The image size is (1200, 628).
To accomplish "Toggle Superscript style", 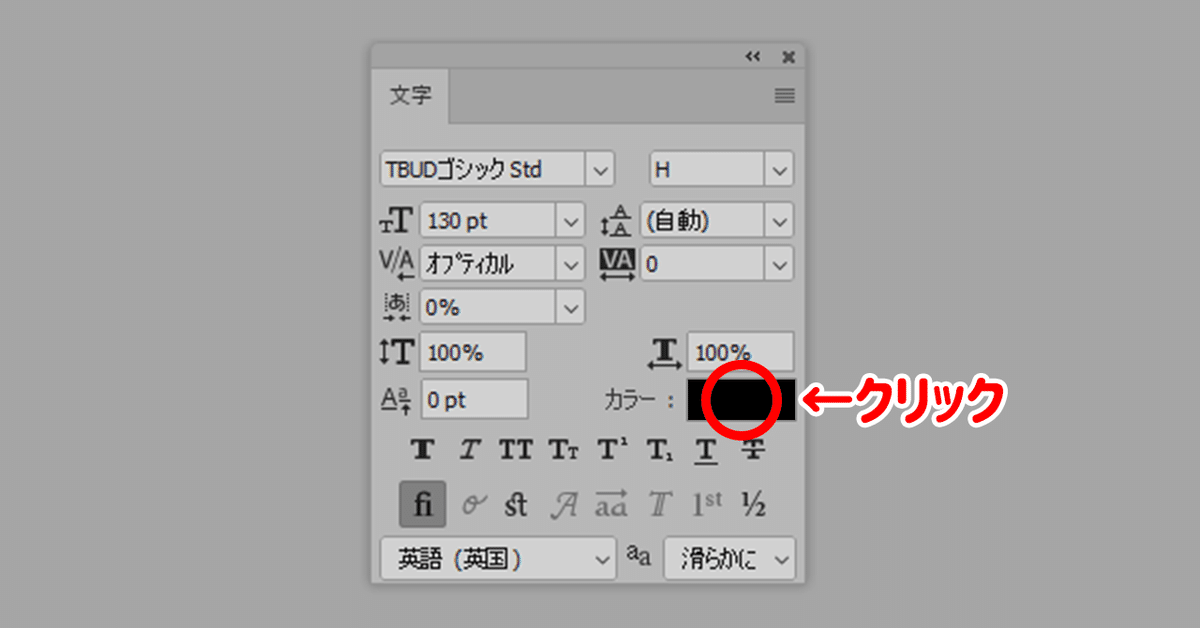I will (612, 450).
